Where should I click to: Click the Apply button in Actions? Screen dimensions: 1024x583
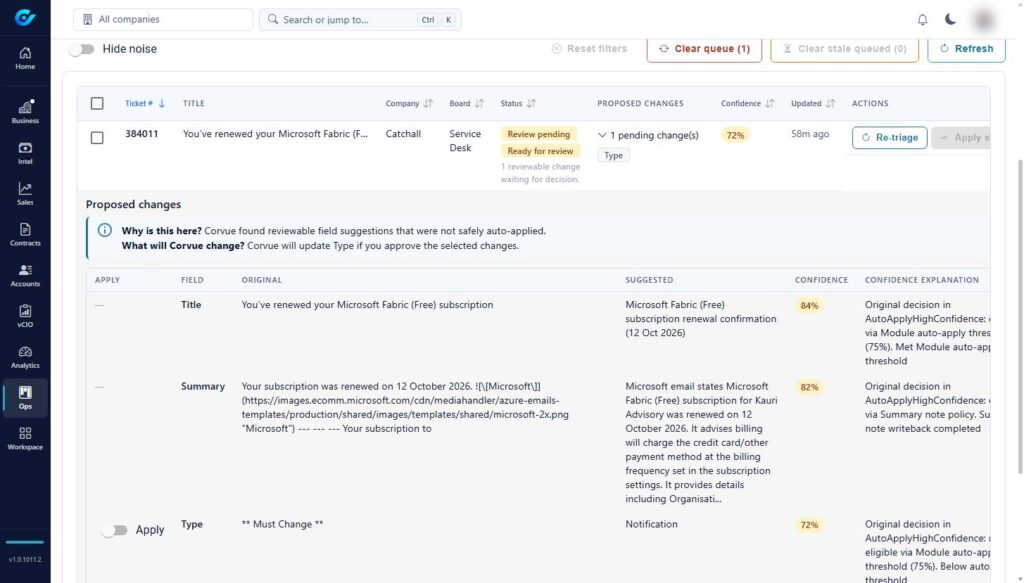click(961, 138)
